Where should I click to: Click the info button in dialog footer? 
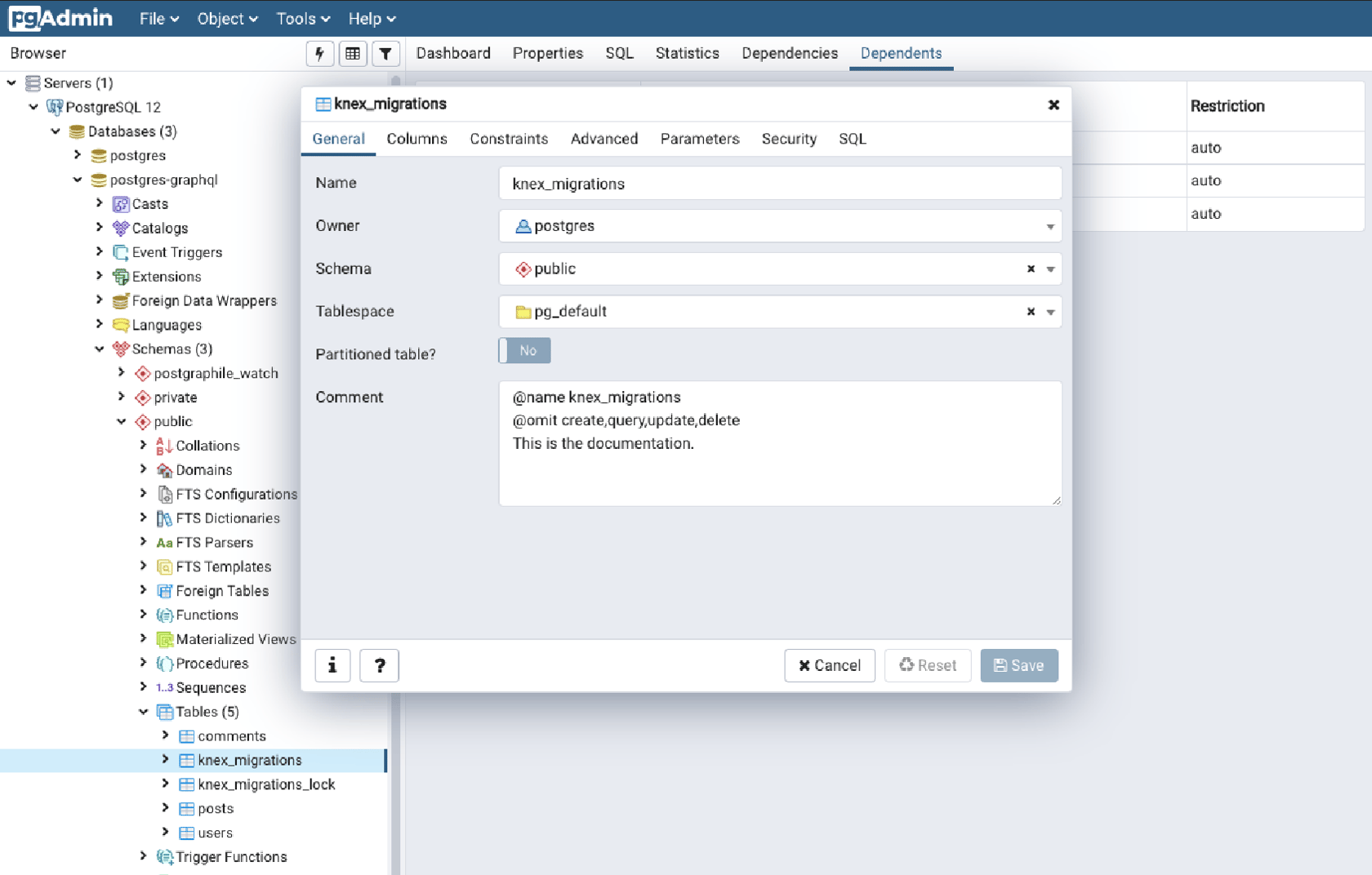point(332,665)
